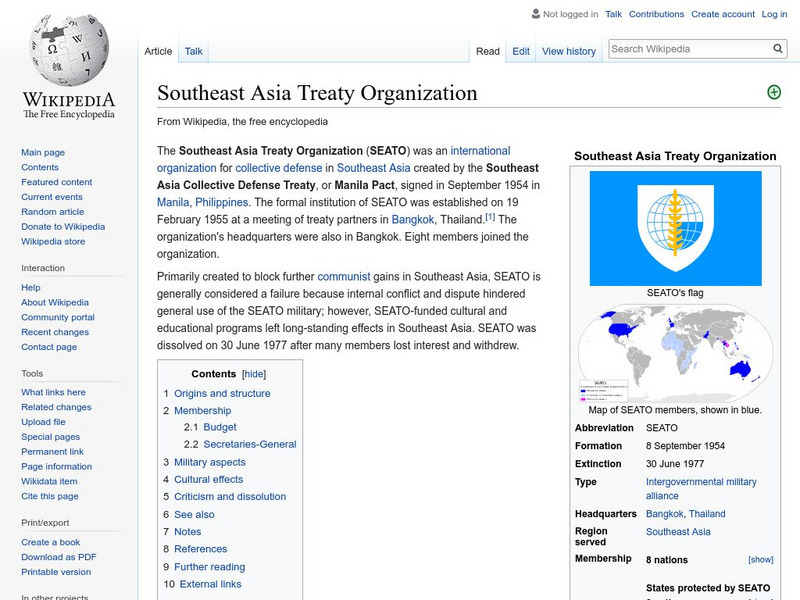800x600 pixels.
Task: Hide the Contents table
Action: coord(254,374)
